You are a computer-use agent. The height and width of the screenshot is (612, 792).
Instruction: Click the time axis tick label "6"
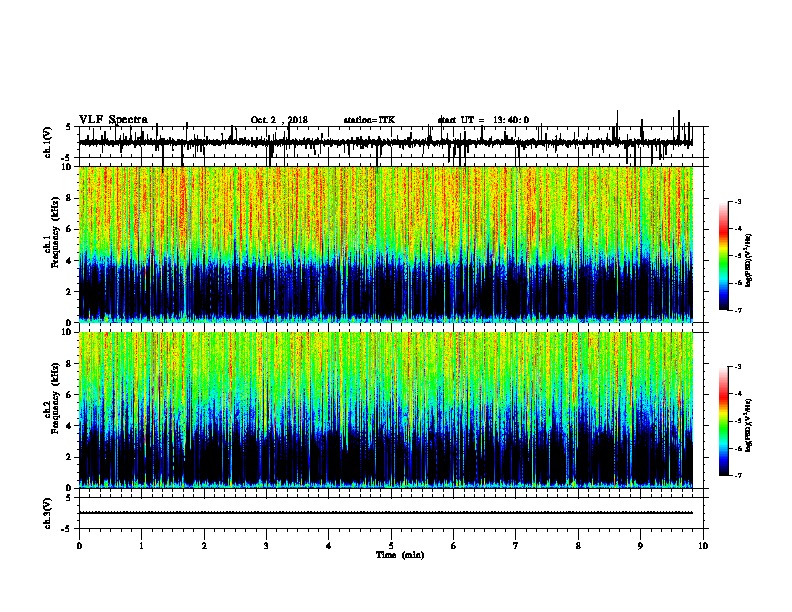454,546
